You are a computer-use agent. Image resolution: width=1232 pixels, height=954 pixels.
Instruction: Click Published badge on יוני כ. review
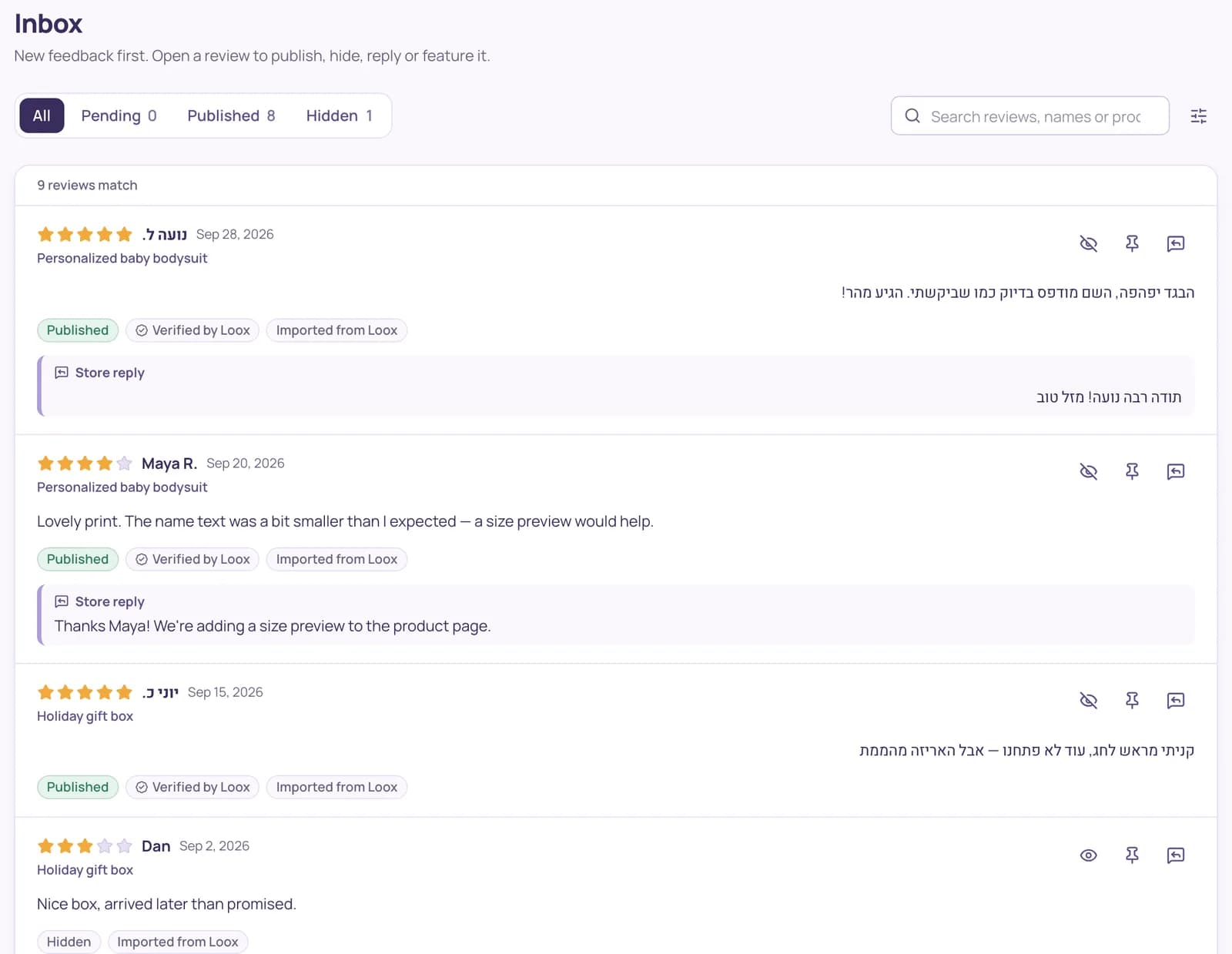78,787
